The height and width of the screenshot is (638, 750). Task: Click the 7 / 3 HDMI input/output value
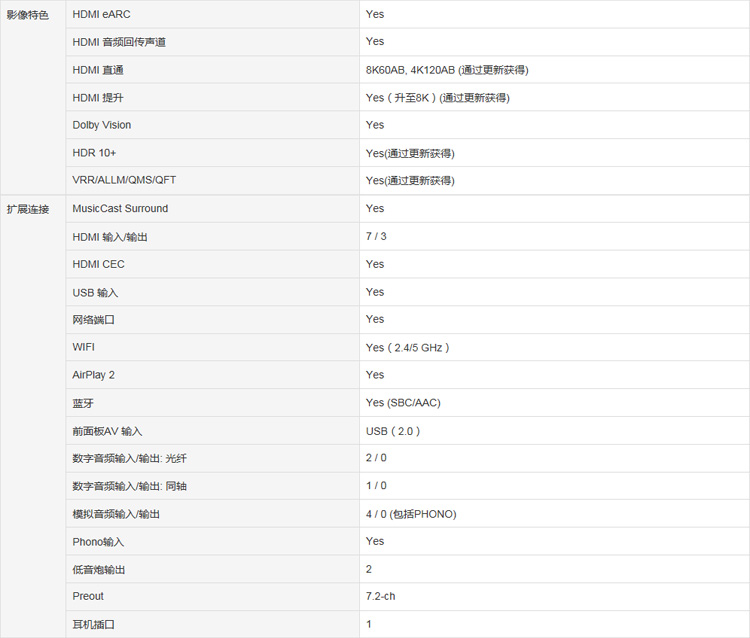click(x=376, y=236)
